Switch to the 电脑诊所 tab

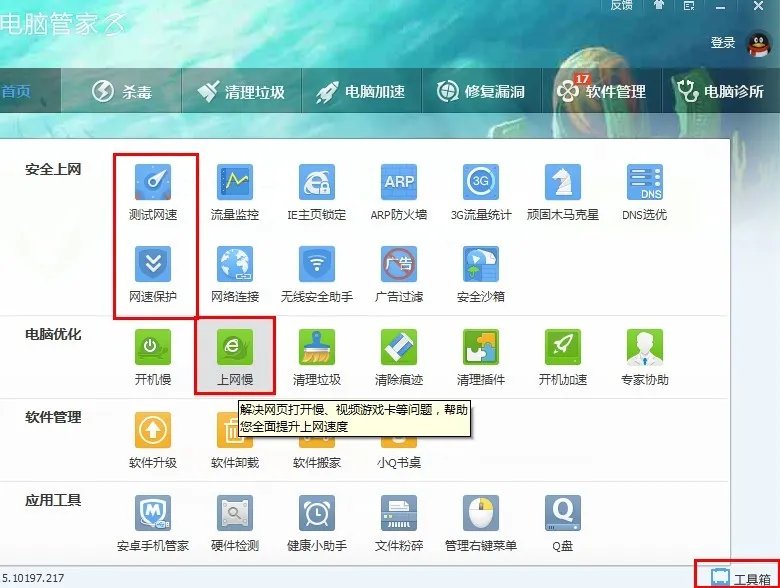tap(721, 92)
